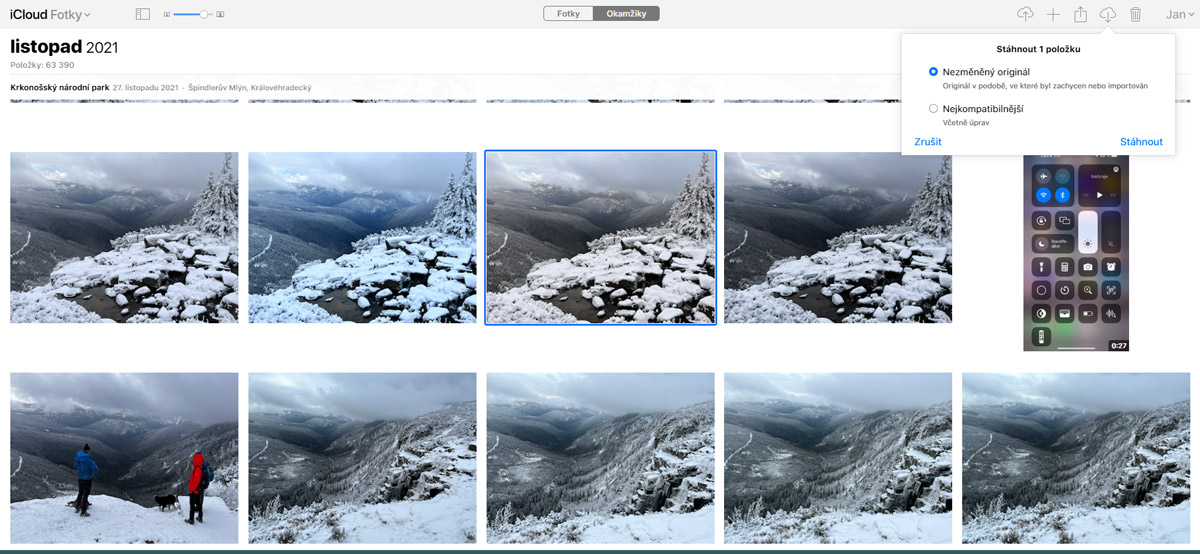Select the first snowy valley photo in the top row
Viewport: 1200px width, 554px height.
pos(124,237)
